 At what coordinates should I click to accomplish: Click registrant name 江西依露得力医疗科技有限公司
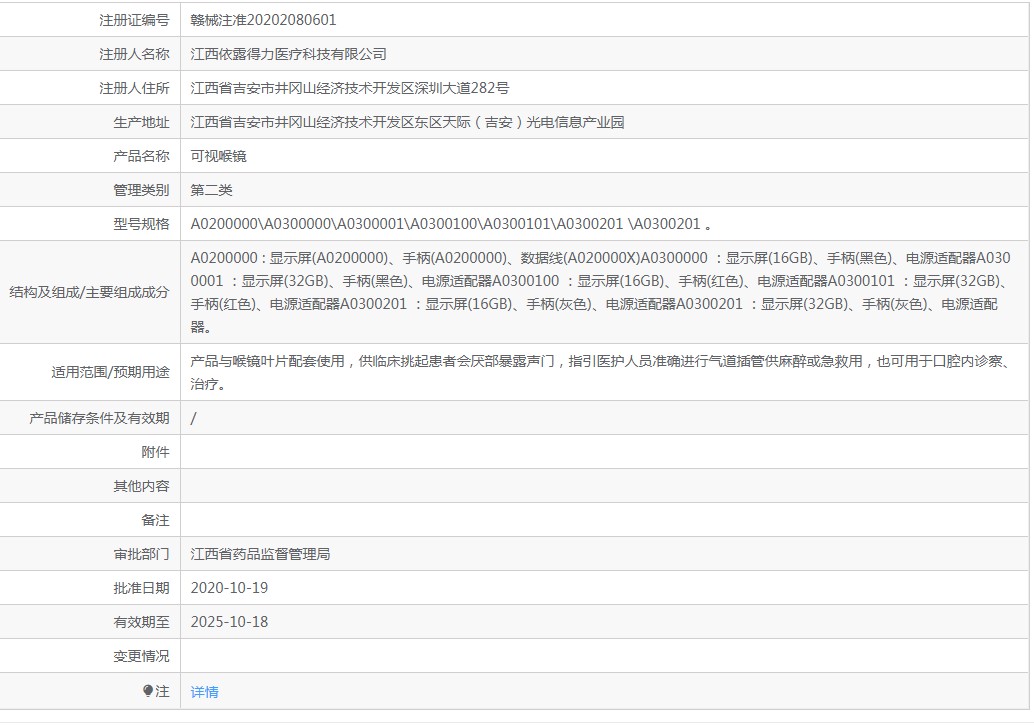click(288, 54)
